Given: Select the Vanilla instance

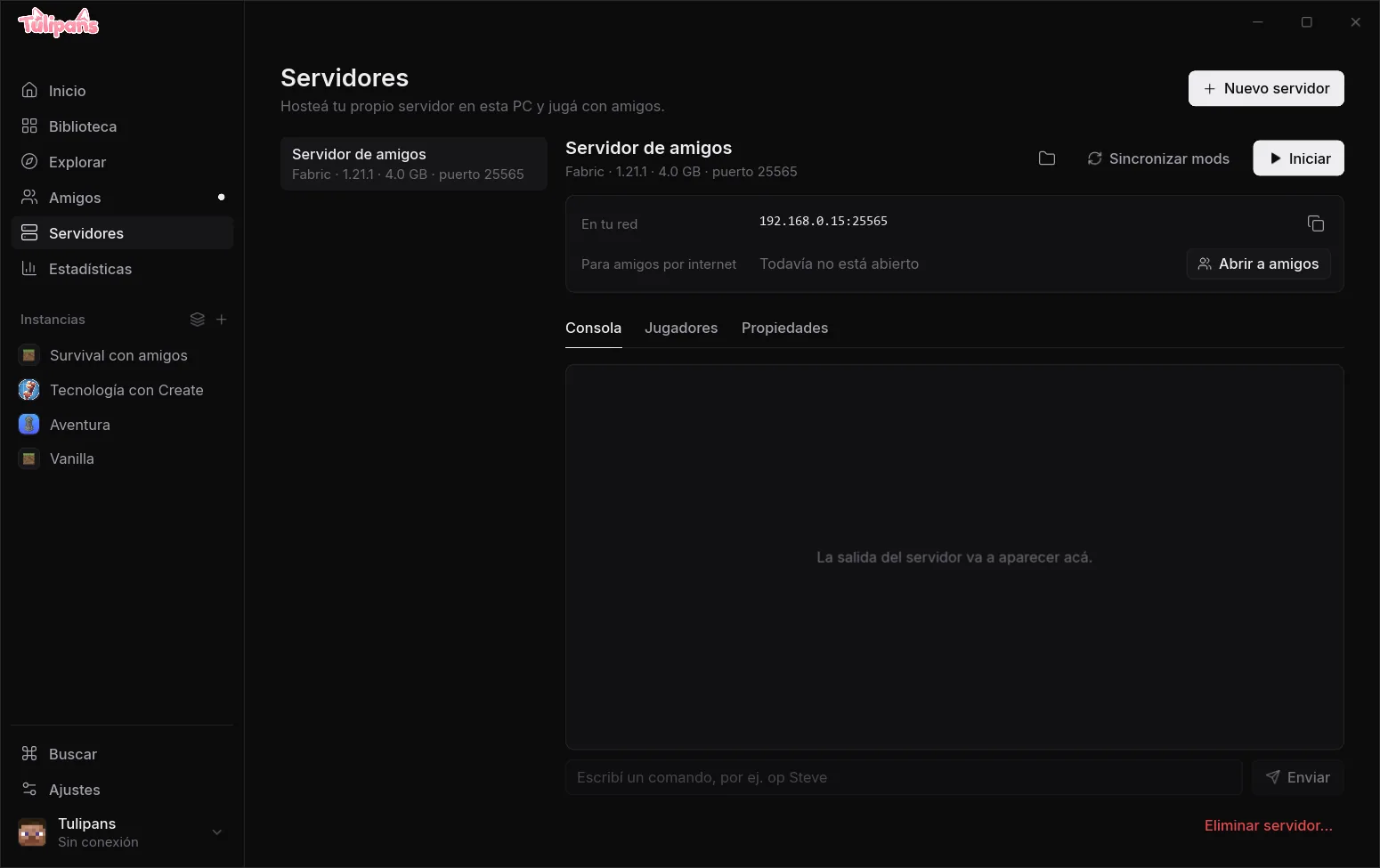Looking at the screenshot, I should pyautogui.click(x=122, y=458).
